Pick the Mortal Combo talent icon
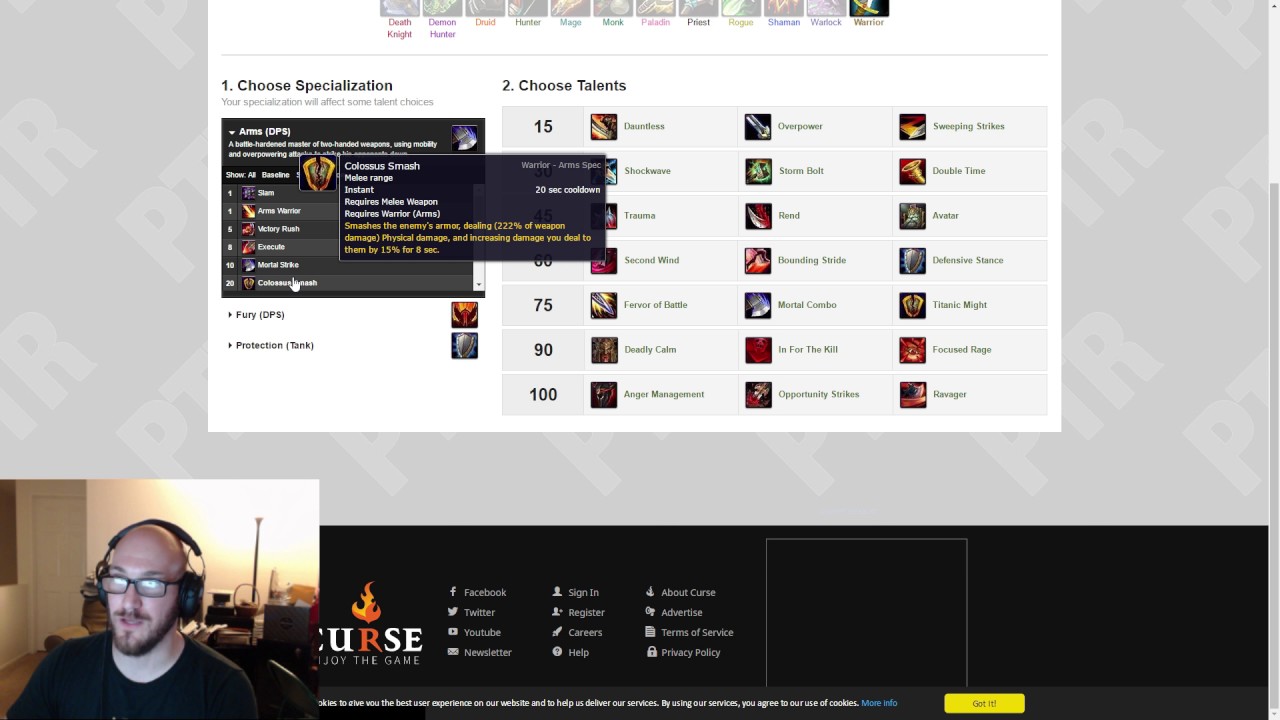Viewport: 1280px width, 720px height. 758,305
